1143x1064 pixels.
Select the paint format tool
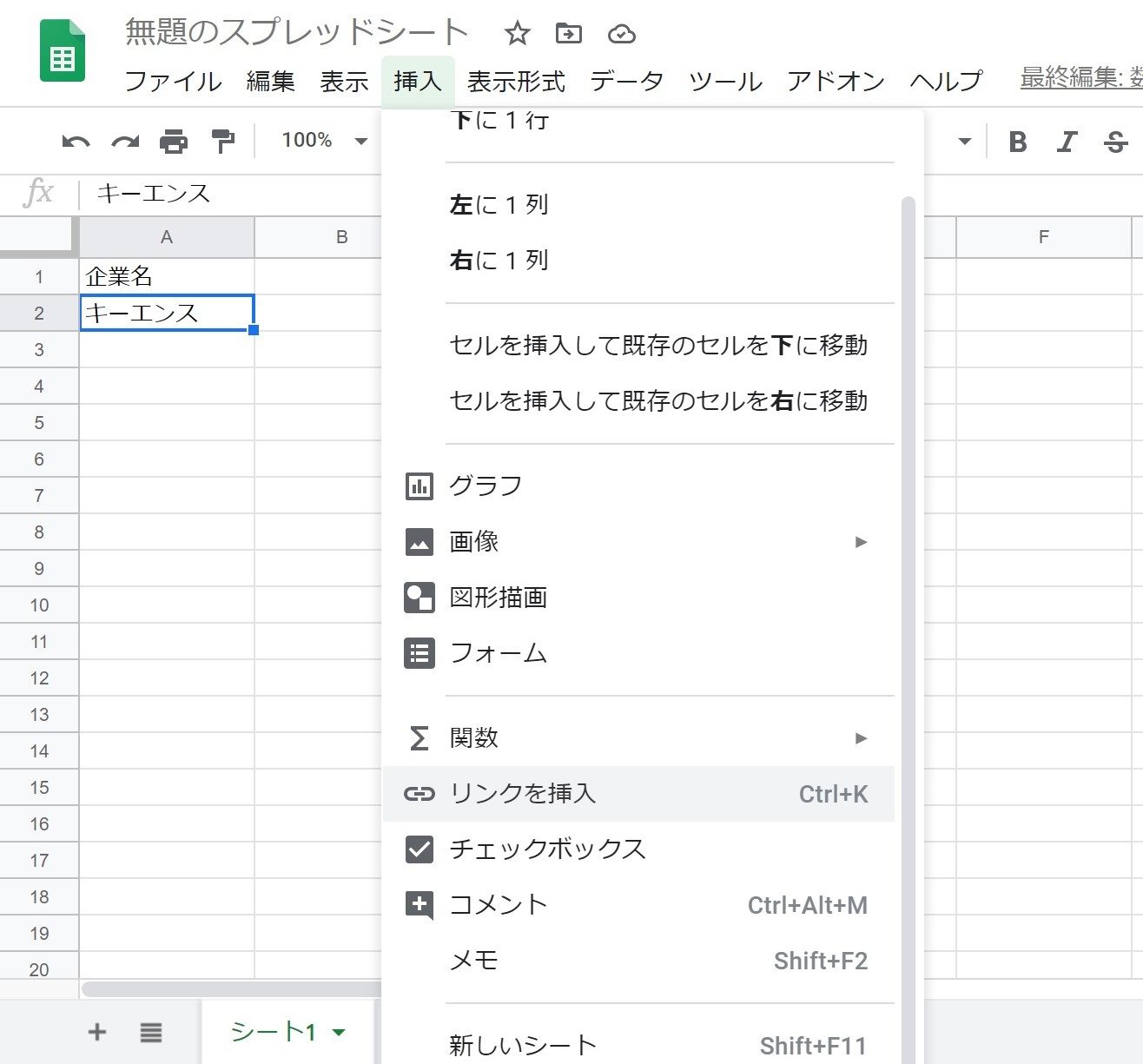click(223, 141)
